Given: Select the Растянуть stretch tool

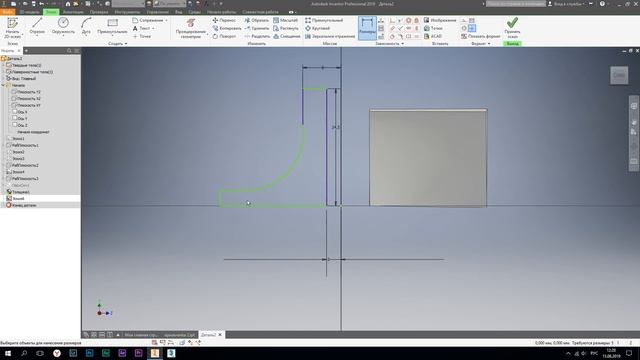Looking at the screenshot, I should (x=286, y=28).
